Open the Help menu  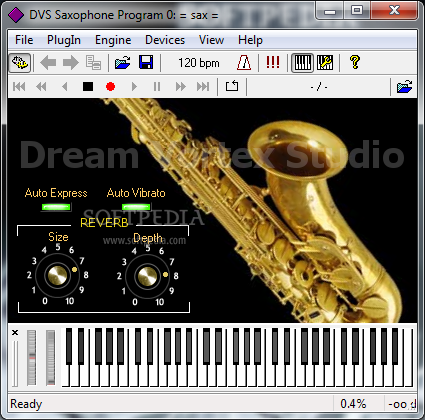[250, 40]
